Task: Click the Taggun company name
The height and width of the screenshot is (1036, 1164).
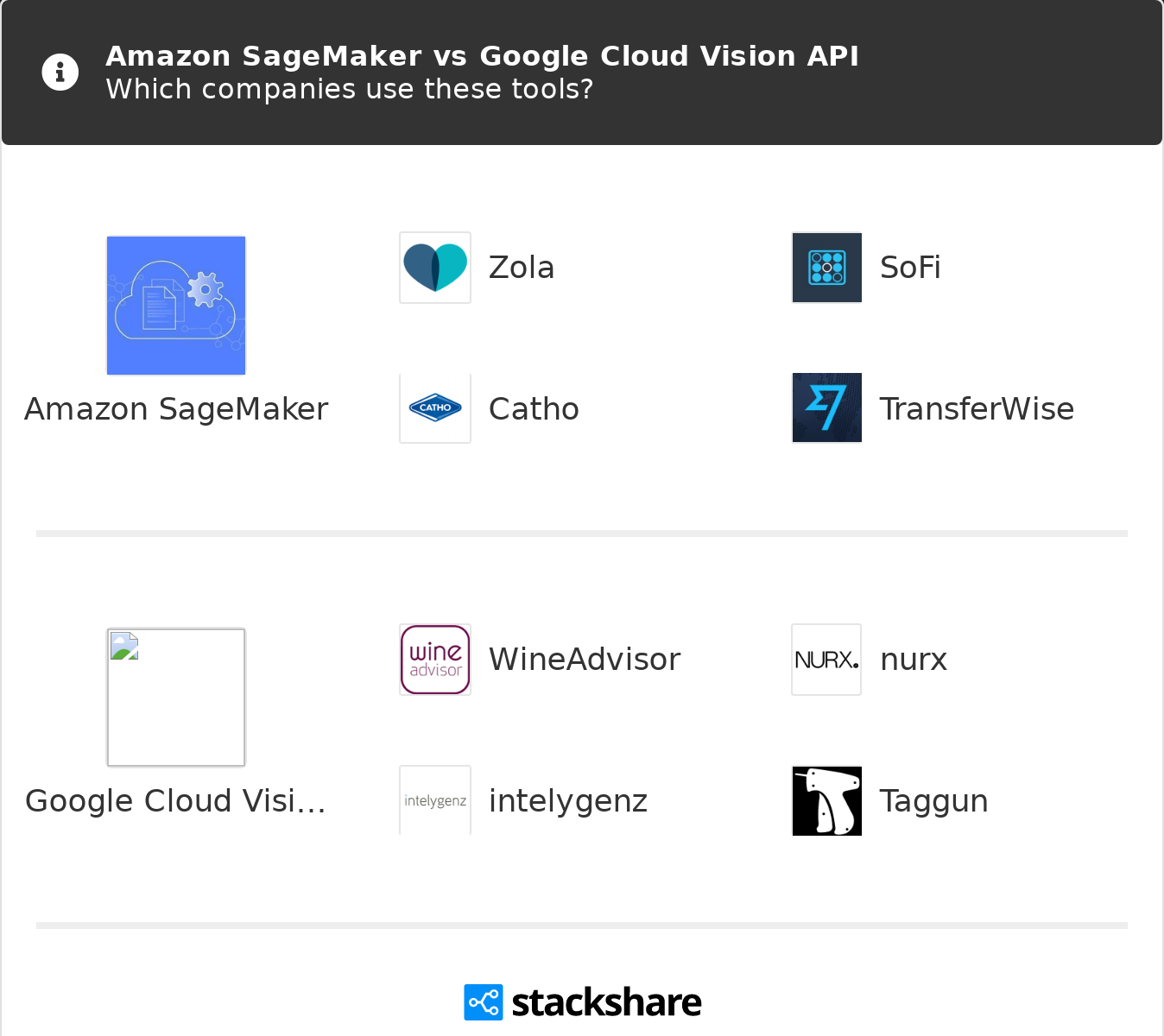Action: (x=933, y=801)
